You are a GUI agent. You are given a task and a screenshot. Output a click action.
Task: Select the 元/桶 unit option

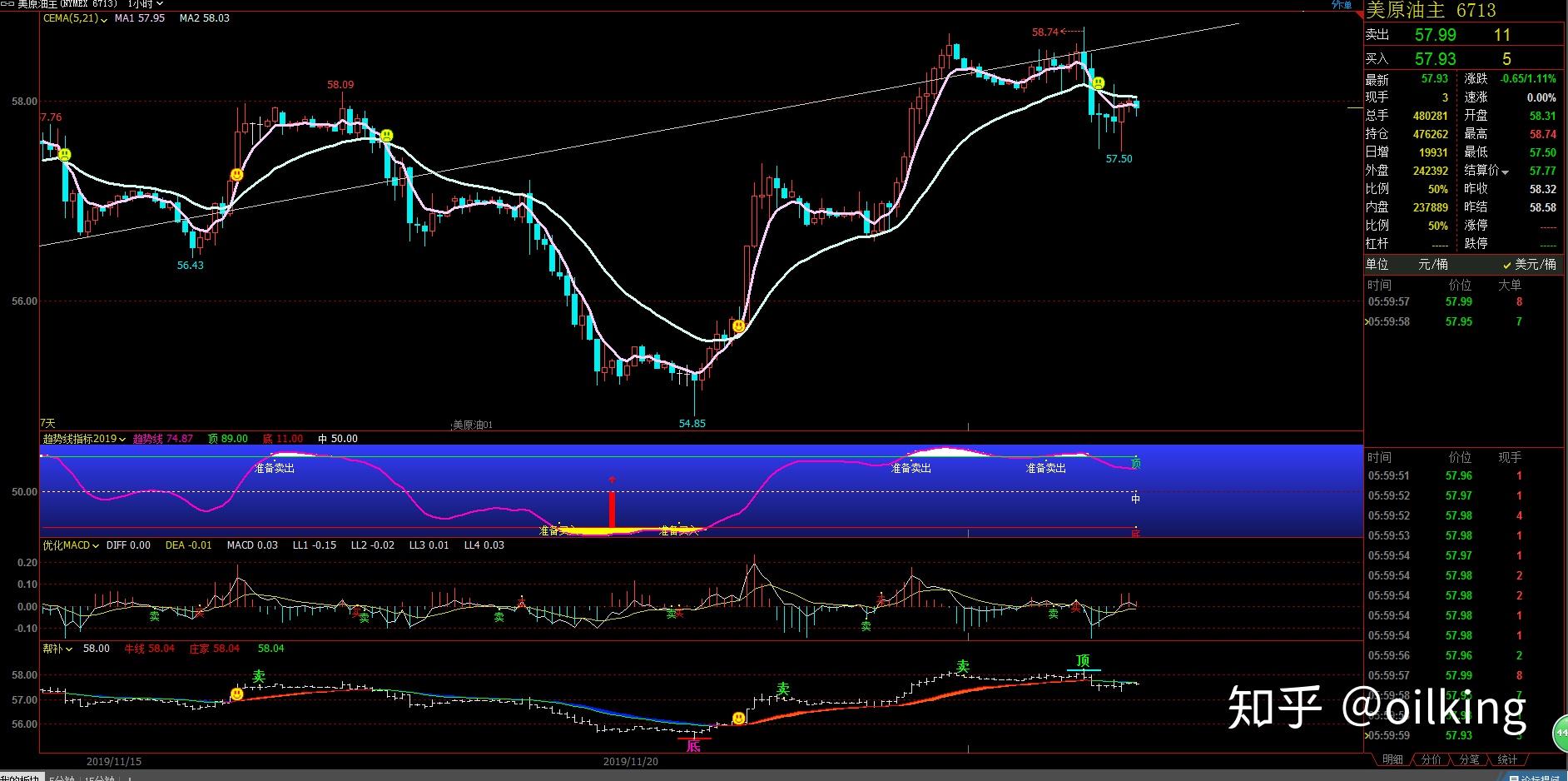[x=1433, y=264]
